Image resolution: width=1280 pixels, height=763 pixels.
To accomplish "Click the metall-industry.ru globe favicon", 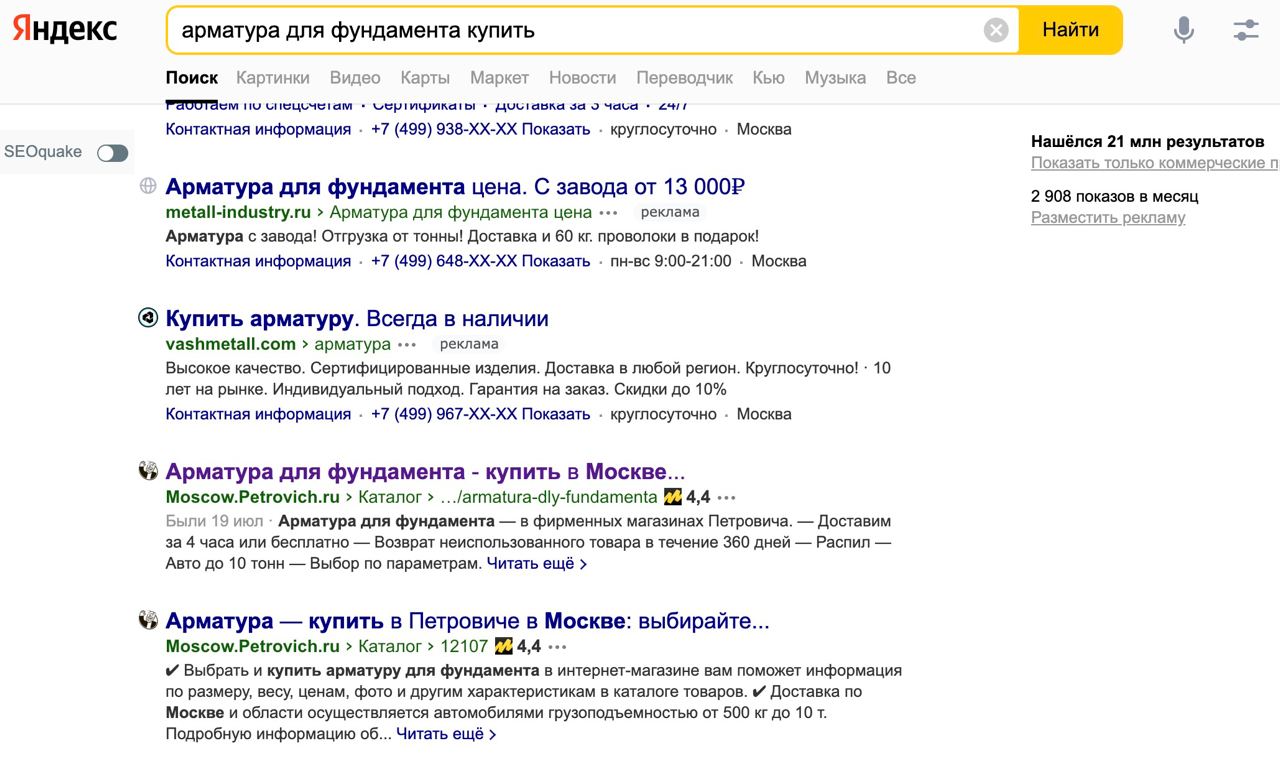I will 148,185.
